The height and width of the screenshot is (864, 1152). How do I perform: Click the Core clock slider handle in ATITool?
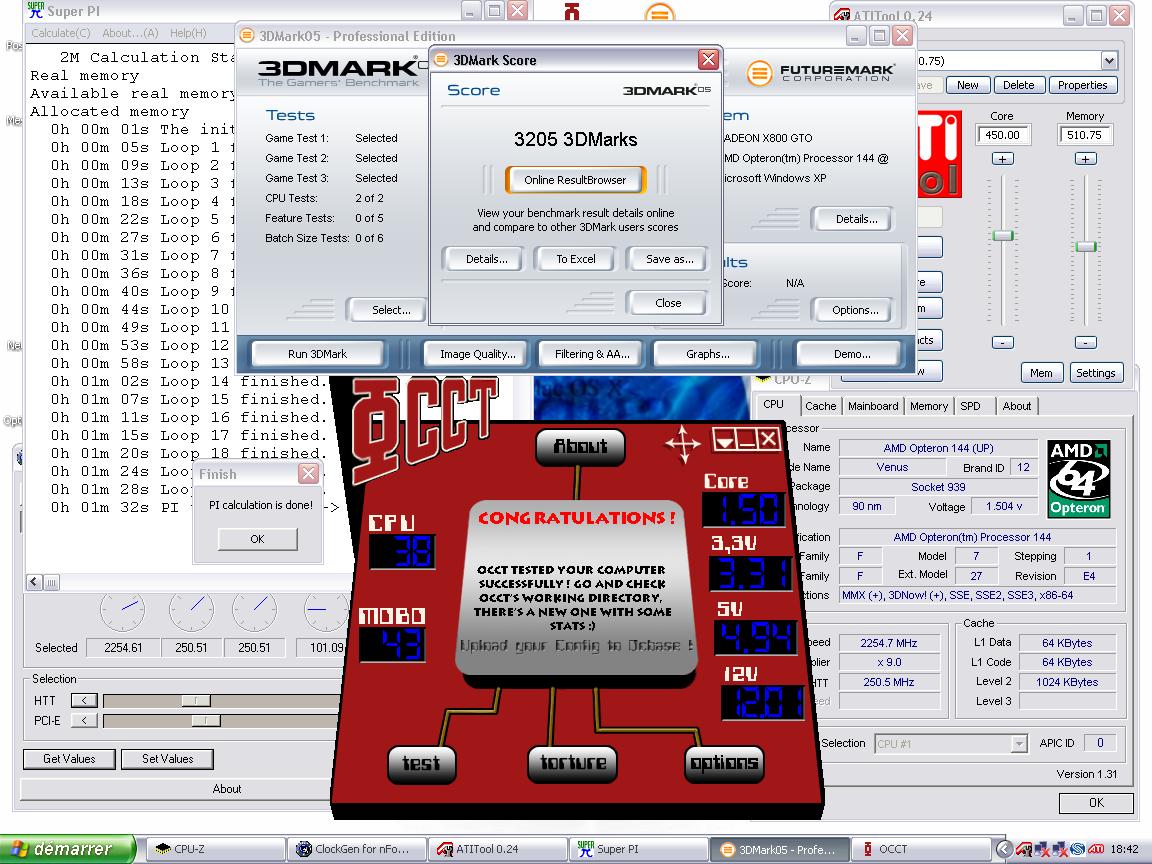(1003, 235)
